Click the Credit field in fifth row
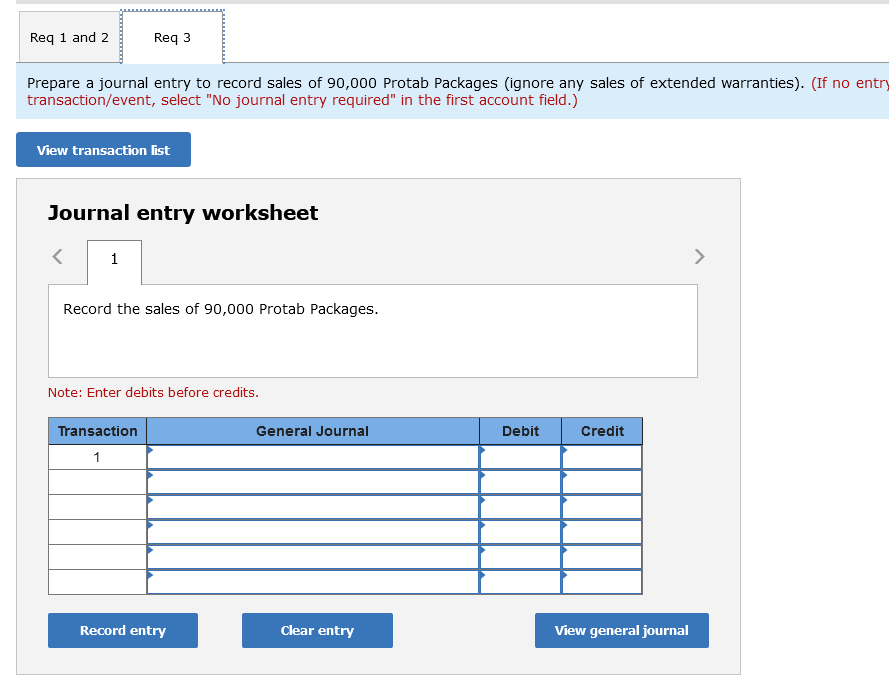889x693 pixels. click(602, 557)
